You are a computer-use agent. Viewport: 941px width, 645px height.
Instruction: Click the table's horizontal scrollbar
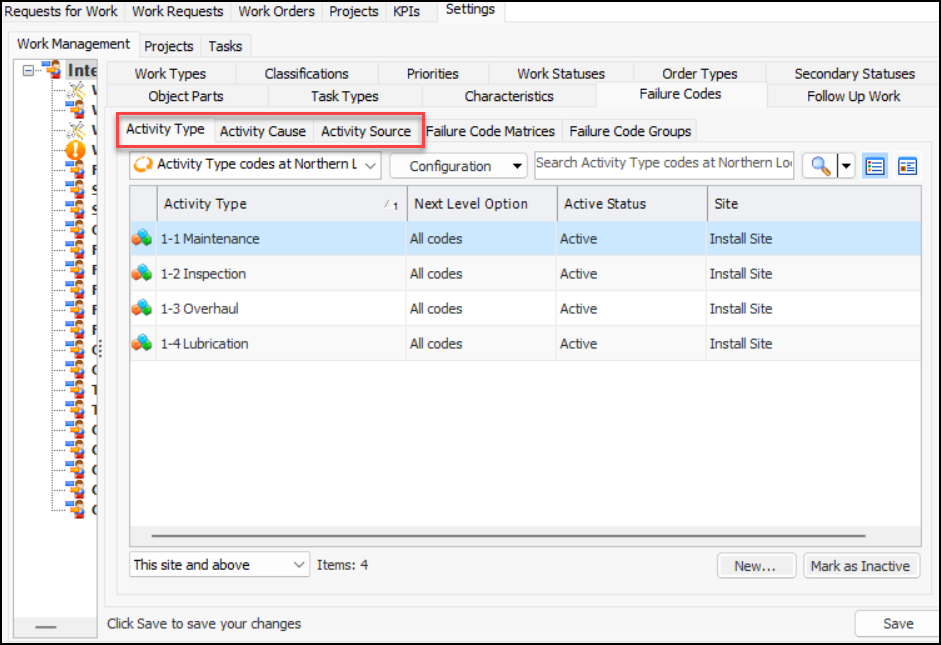click(x=508, y=535)
